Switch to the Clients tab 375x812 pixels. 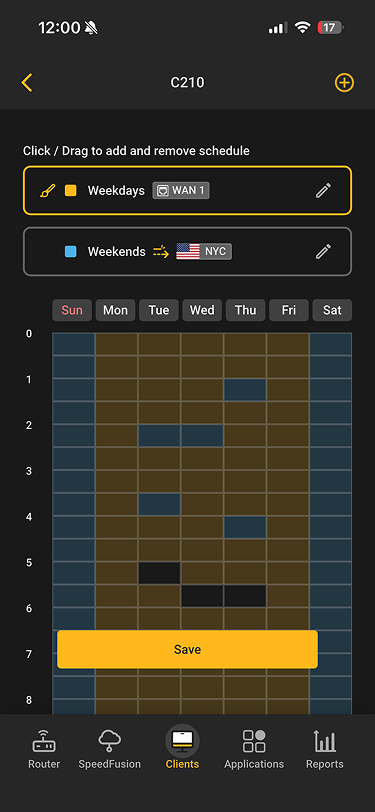click(182, 747)
